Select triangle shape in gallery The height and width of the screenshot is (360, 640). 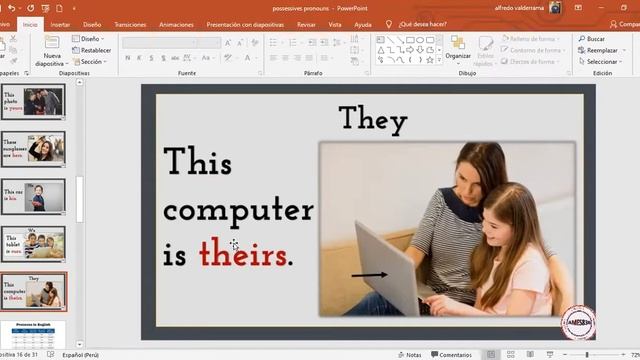[x=381, y=50]
